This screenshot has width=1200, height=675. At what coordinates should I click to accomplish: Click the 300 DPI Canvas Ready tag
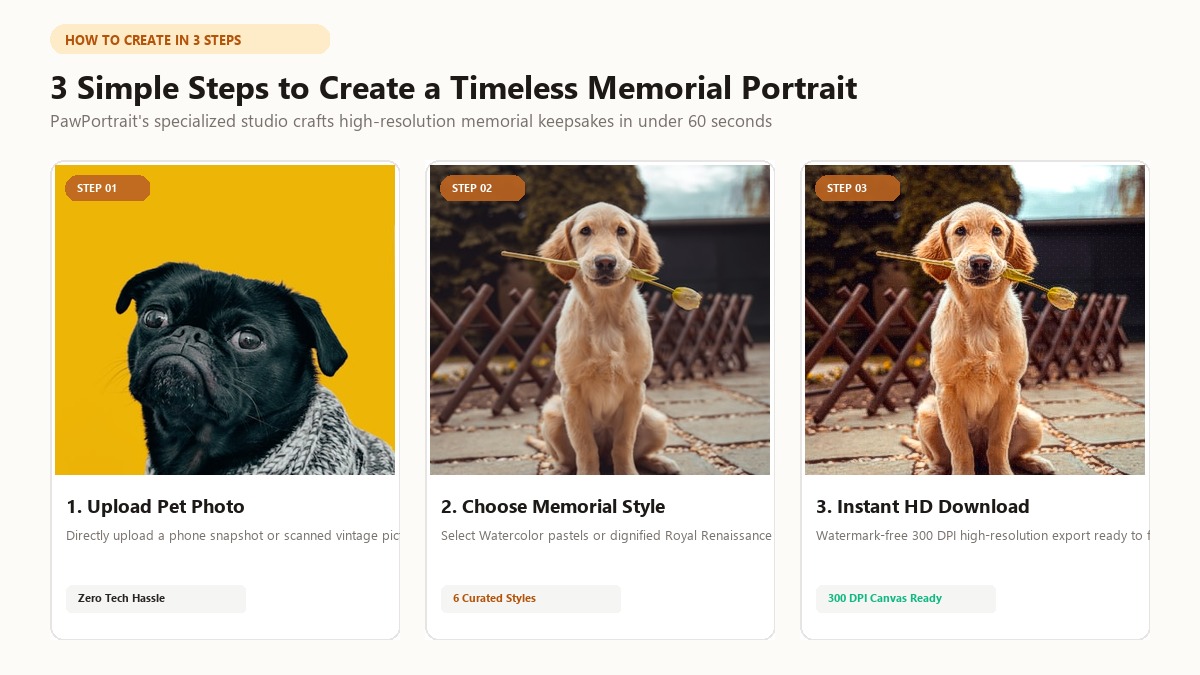pyautogui.click(x=906, y=598)
